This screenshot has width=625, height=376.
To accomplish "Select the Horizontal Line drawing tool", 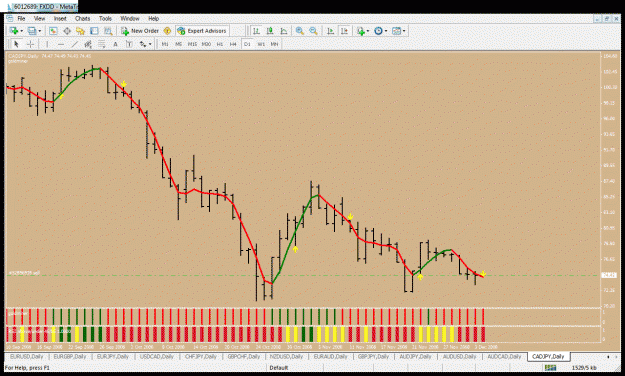I will point(61,44).
